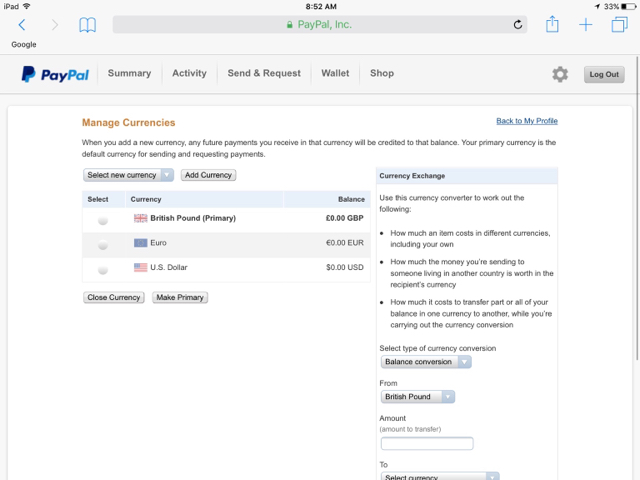Screen dimensions: 640x480
Task: Tap the 8:52 AM clock
Action: (x=321, y=7)
